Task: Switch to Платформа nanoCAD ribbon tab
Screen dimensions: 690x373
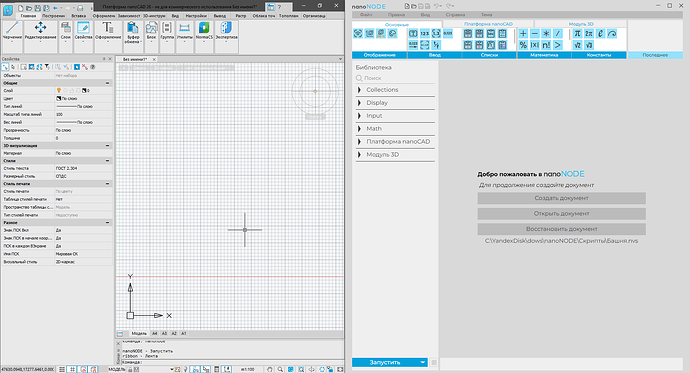Action: 488,24
